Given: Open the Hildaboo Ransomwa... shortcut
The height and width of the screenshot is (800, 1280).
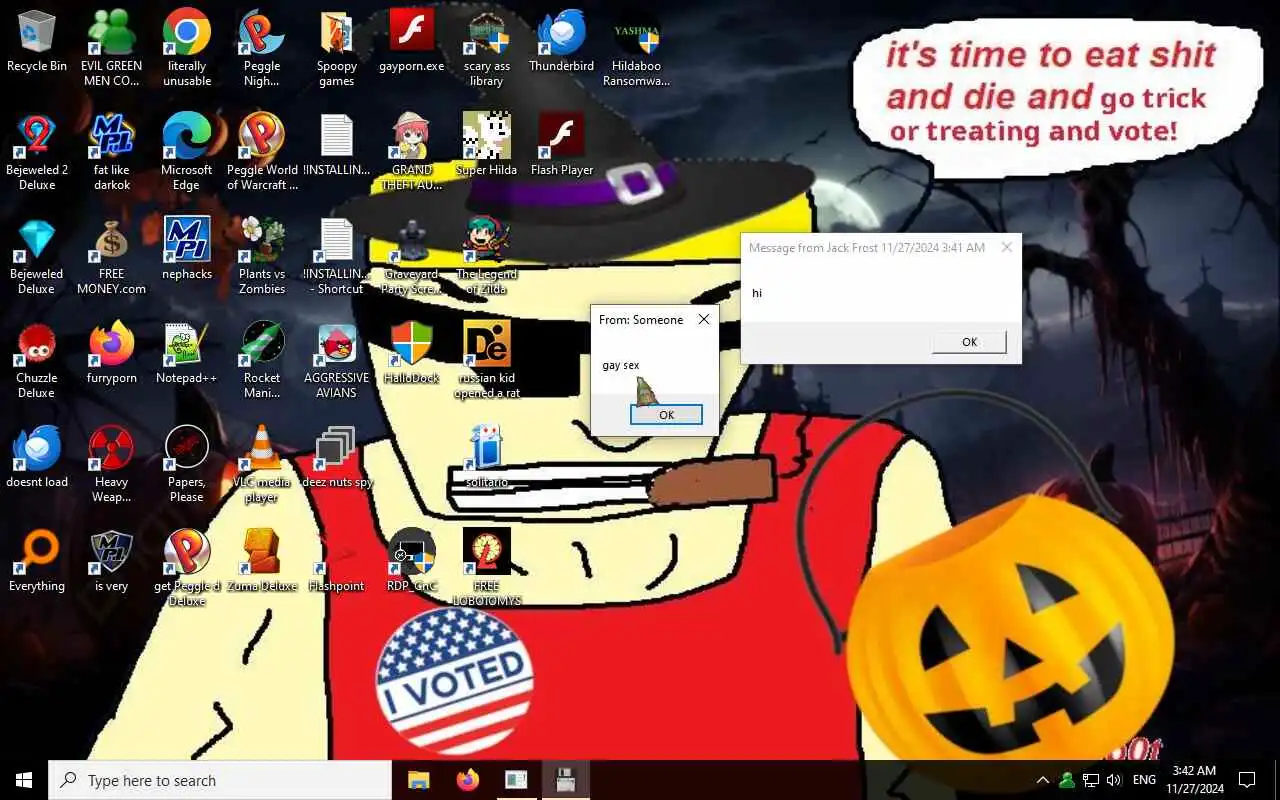Looking at the screenshot, I should tap(636, 48).
